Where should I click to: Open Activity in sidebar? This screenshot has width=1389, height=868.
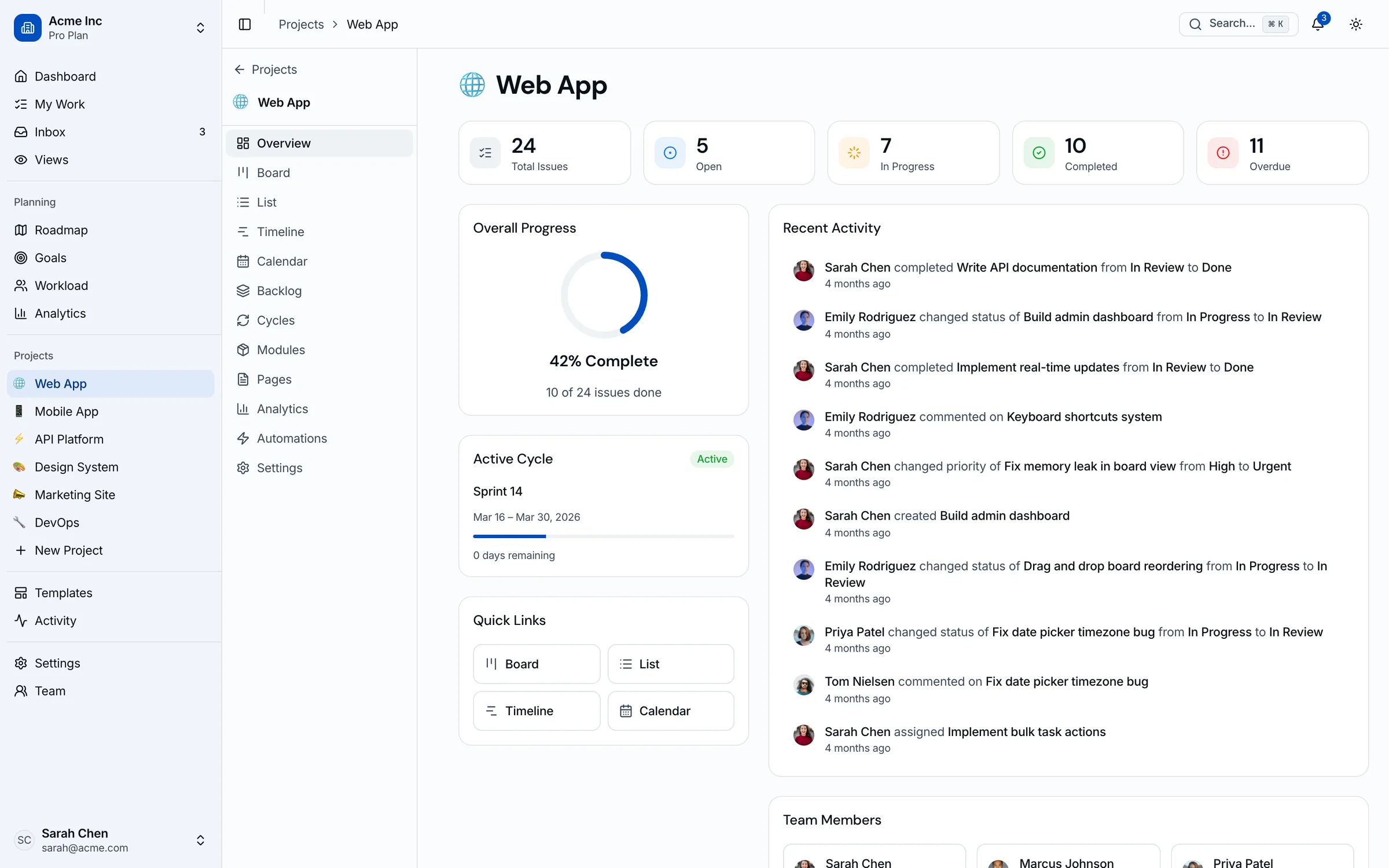(x=111, y=621)
